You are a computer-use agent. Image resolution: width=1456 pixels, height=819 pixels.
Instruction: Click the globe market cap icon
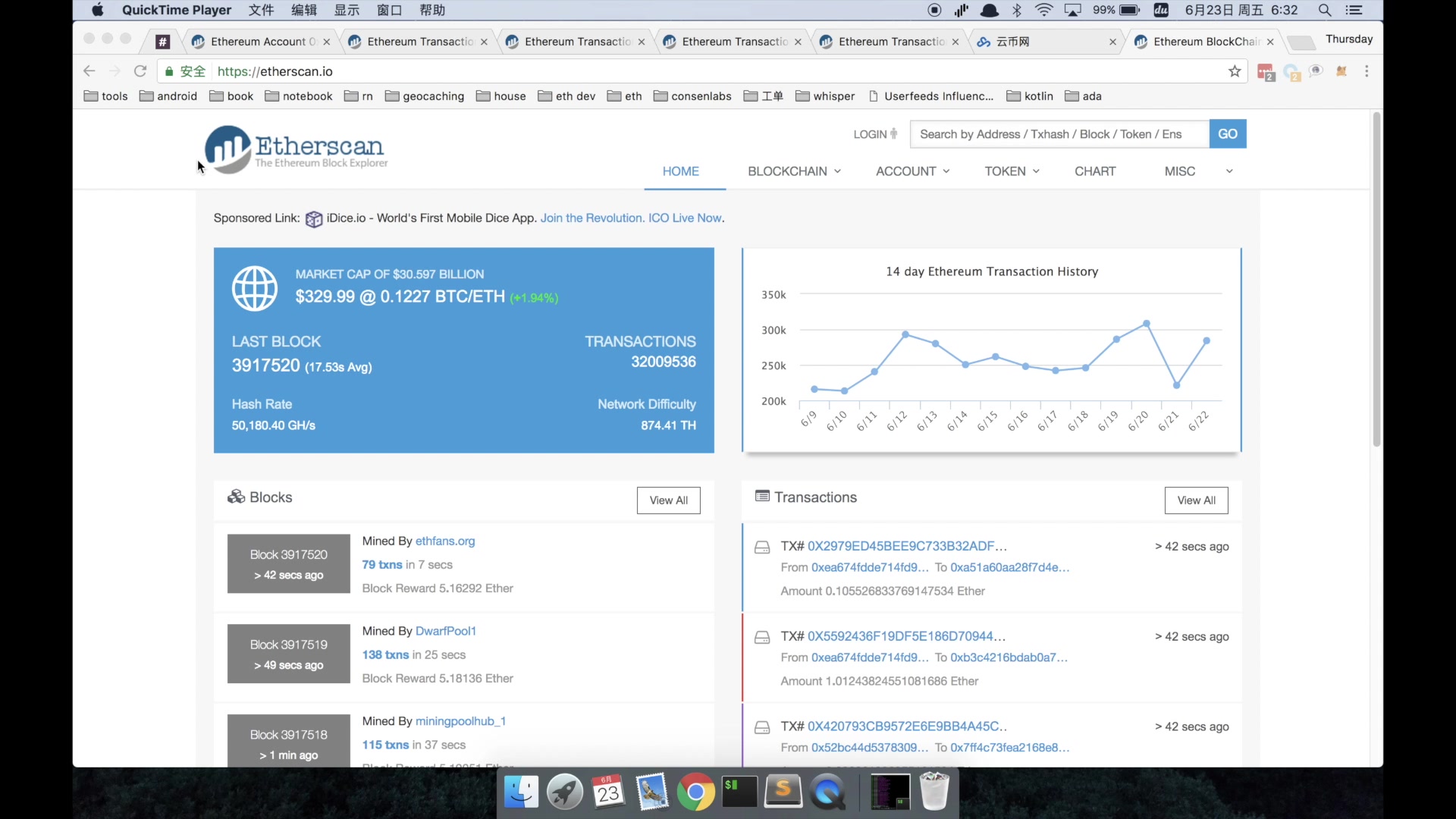point(255,288)
